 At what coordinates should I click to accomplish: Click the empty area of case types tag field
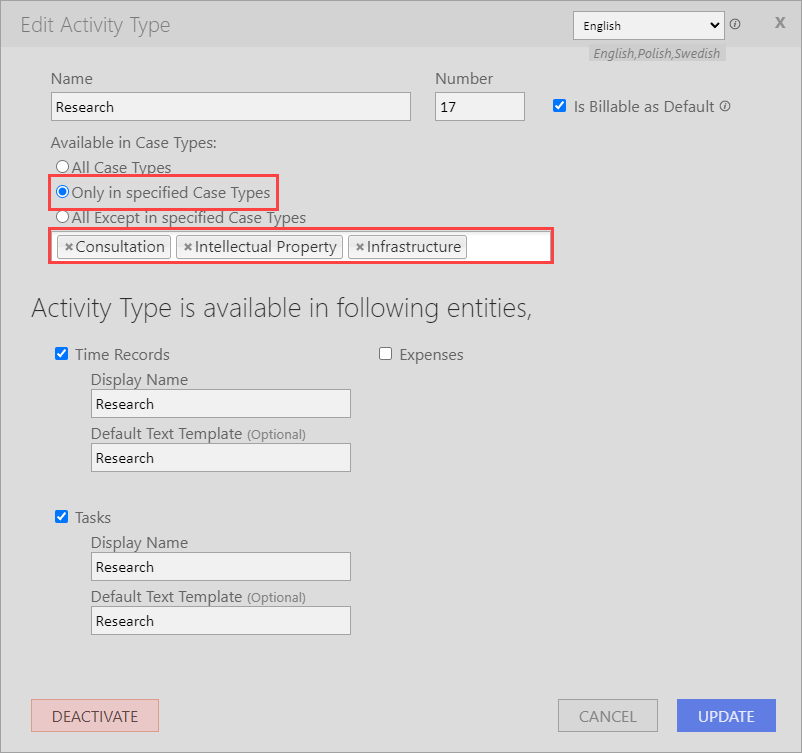(508, 247)
